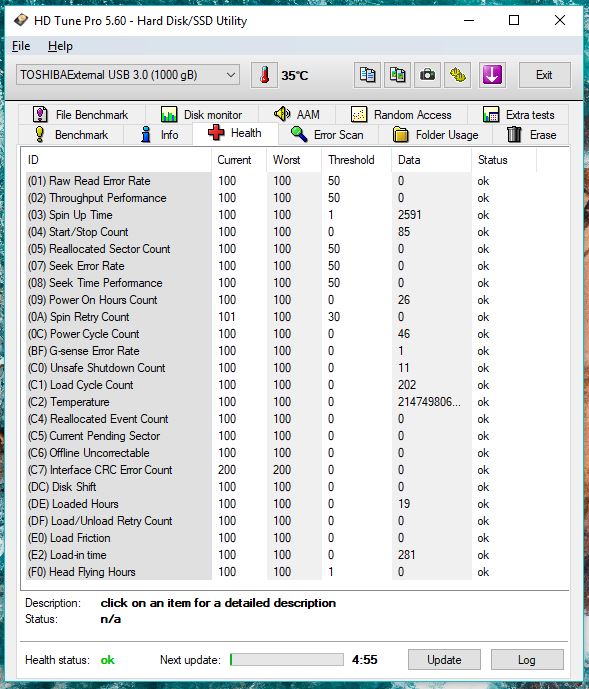Select the Load Cycle Count row

click(281, 385)
